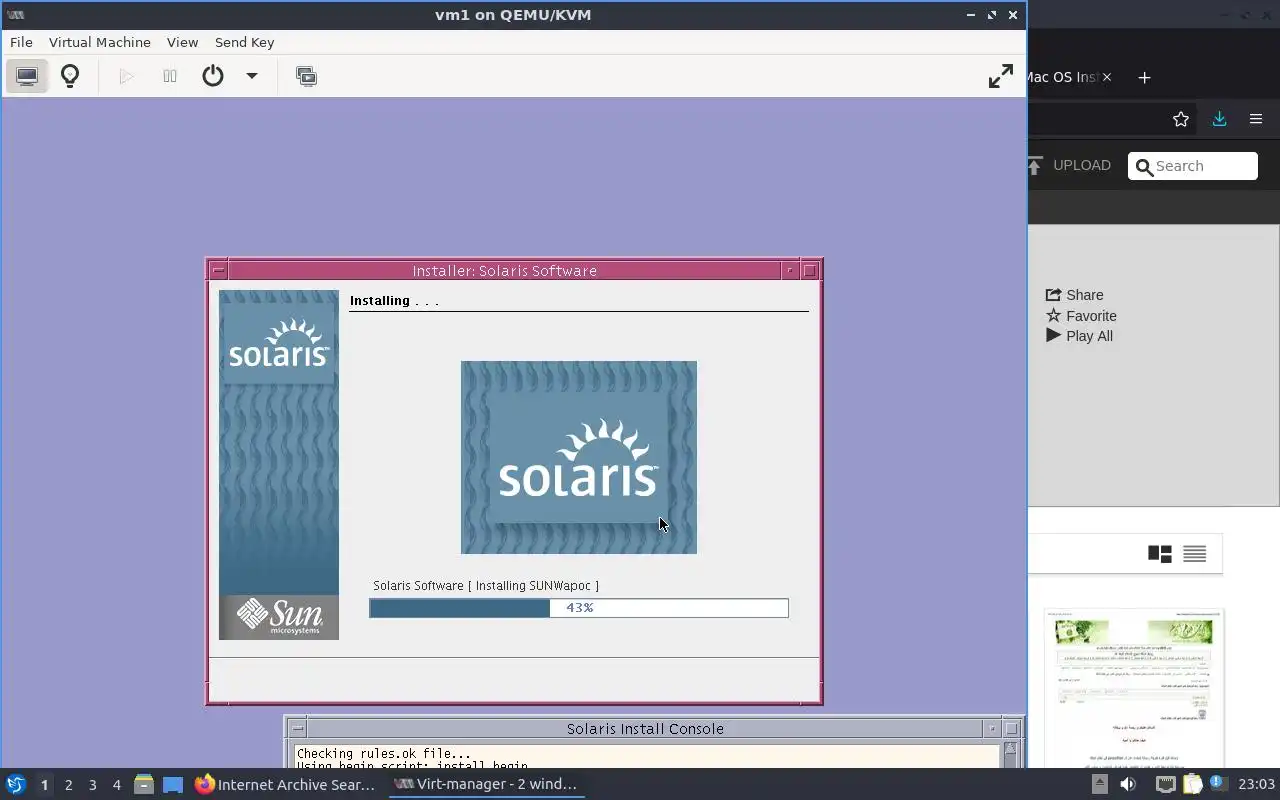Open the power options dropdown arrow
1280x800 pixels.
click(x=252, y=76)
